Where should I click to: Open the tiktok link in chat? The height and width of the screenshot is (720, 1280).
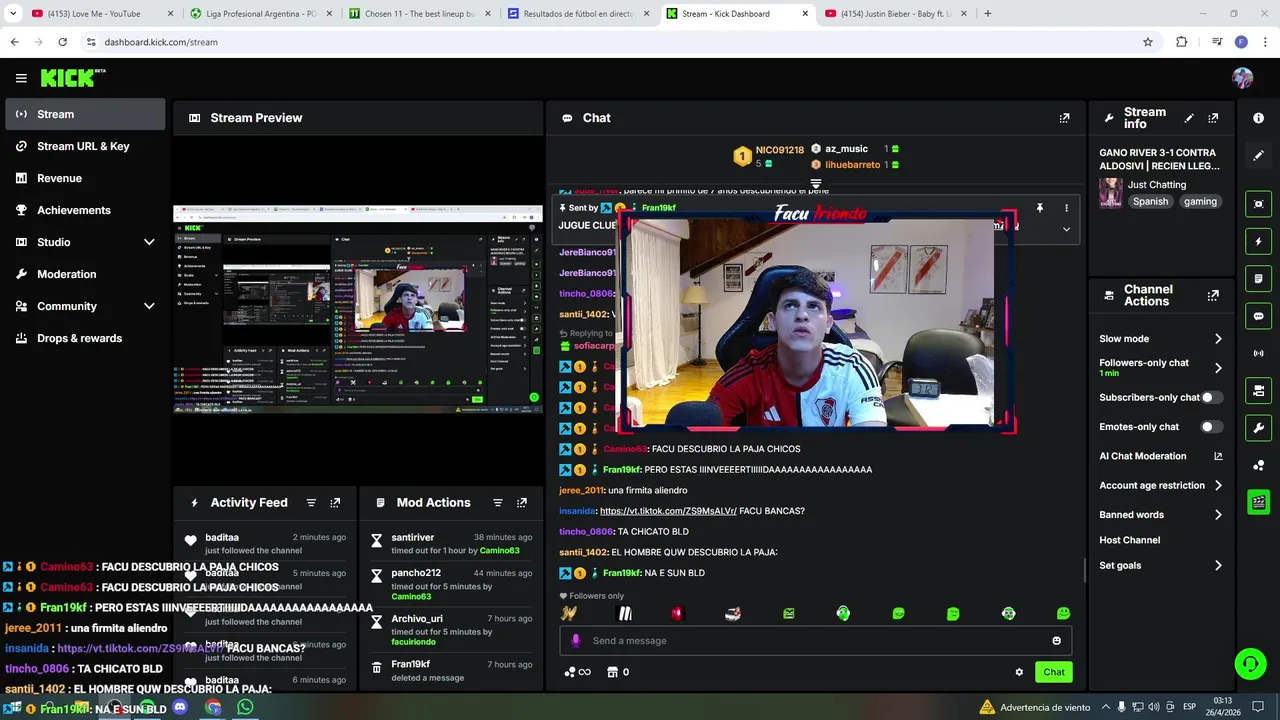(x=667, y=511)
